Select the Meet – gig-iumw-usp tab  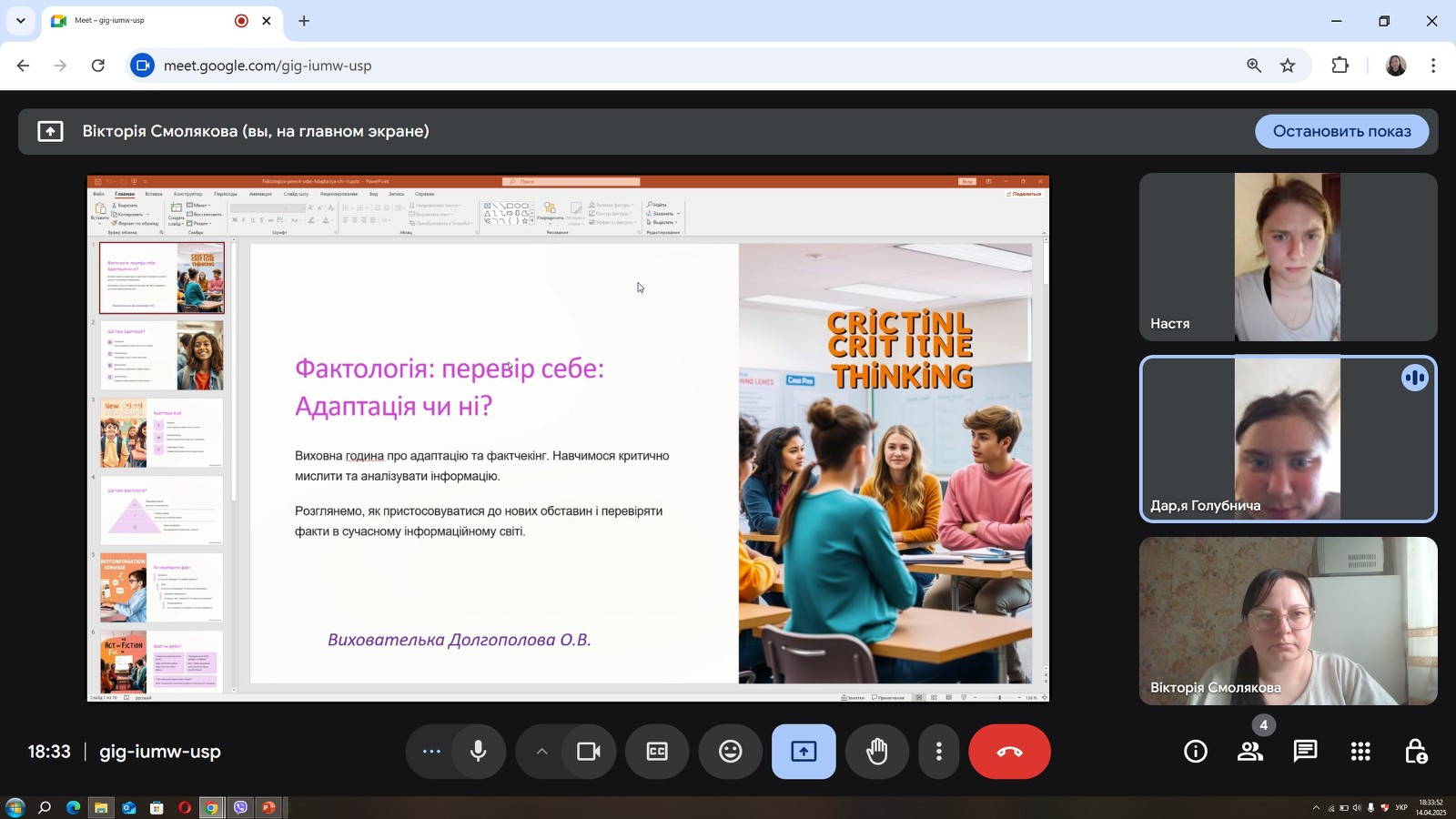point(162,21)
